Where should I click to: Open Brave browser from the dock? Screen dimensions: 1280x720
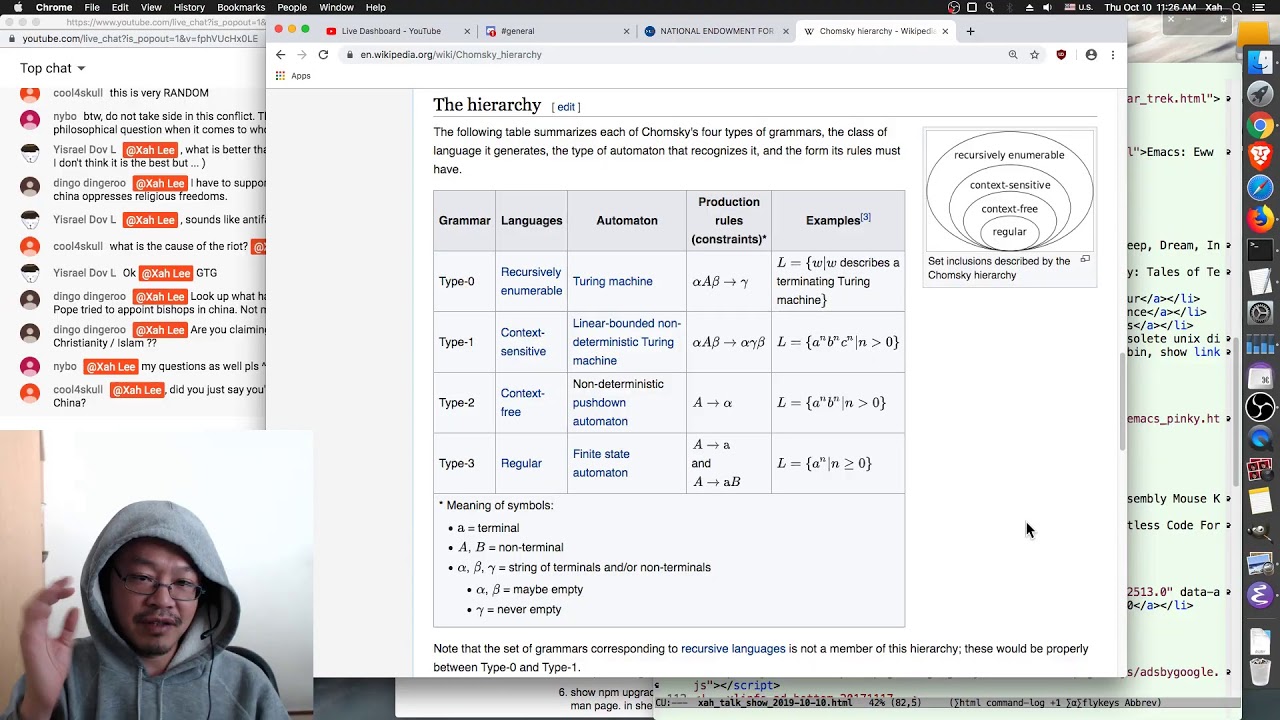point(1260,156)
